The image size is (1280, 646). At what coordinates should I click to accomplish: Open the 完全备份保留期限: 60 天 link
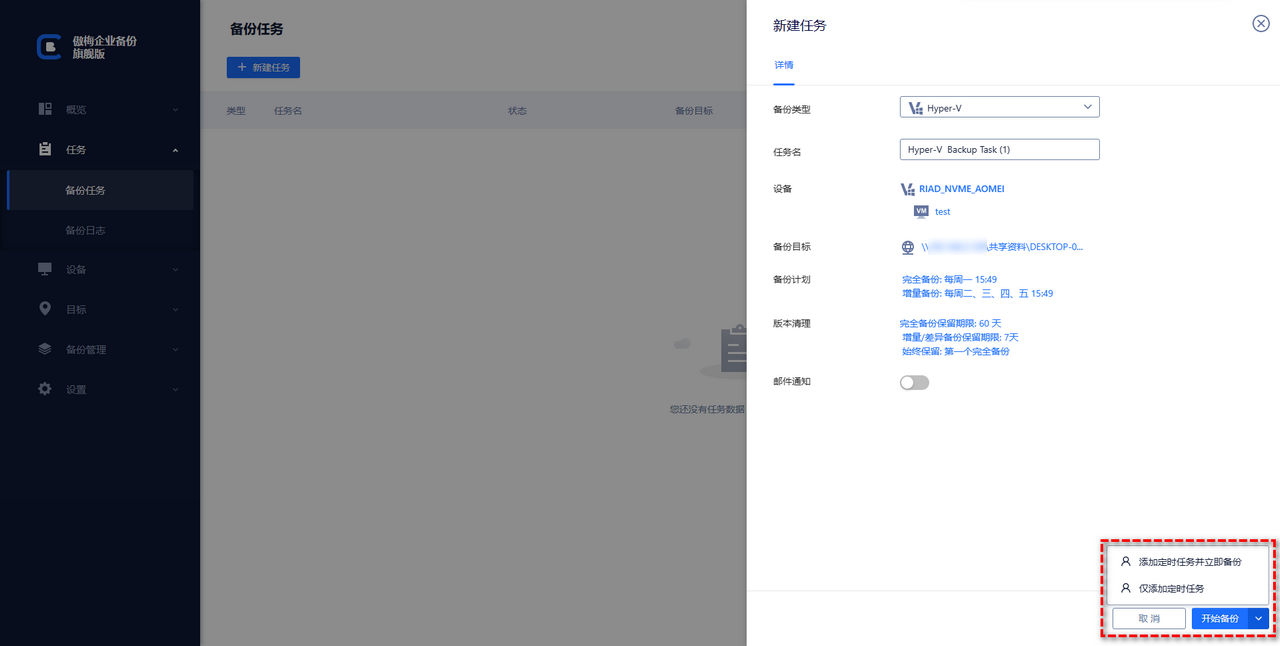(950, 324)
